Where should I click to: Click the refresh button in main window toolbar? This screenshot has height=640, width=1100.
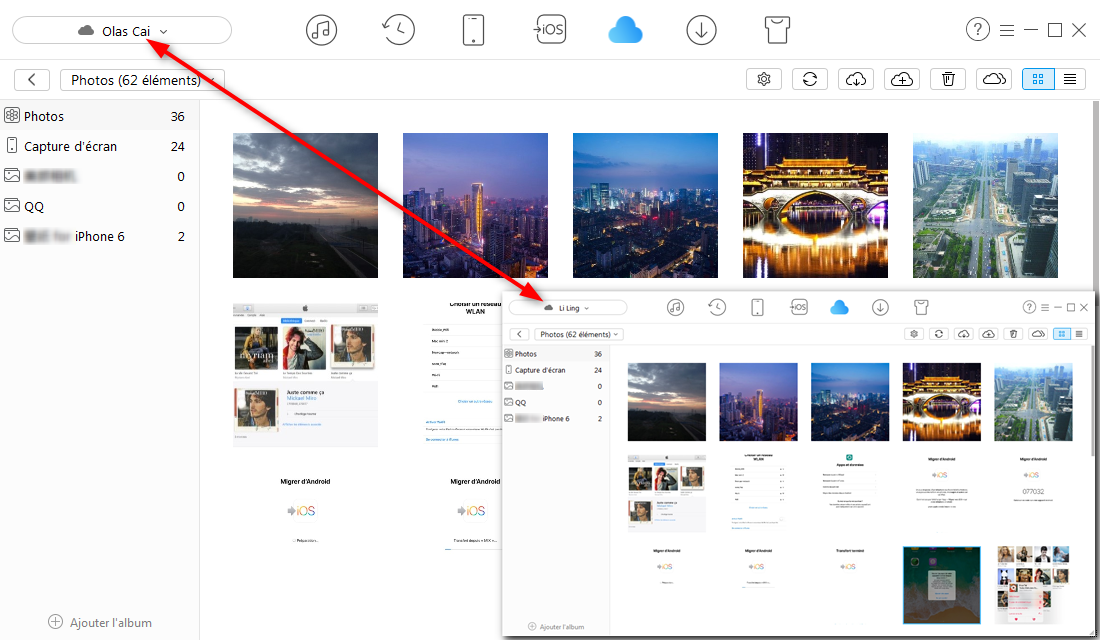(x=810, y=79)
